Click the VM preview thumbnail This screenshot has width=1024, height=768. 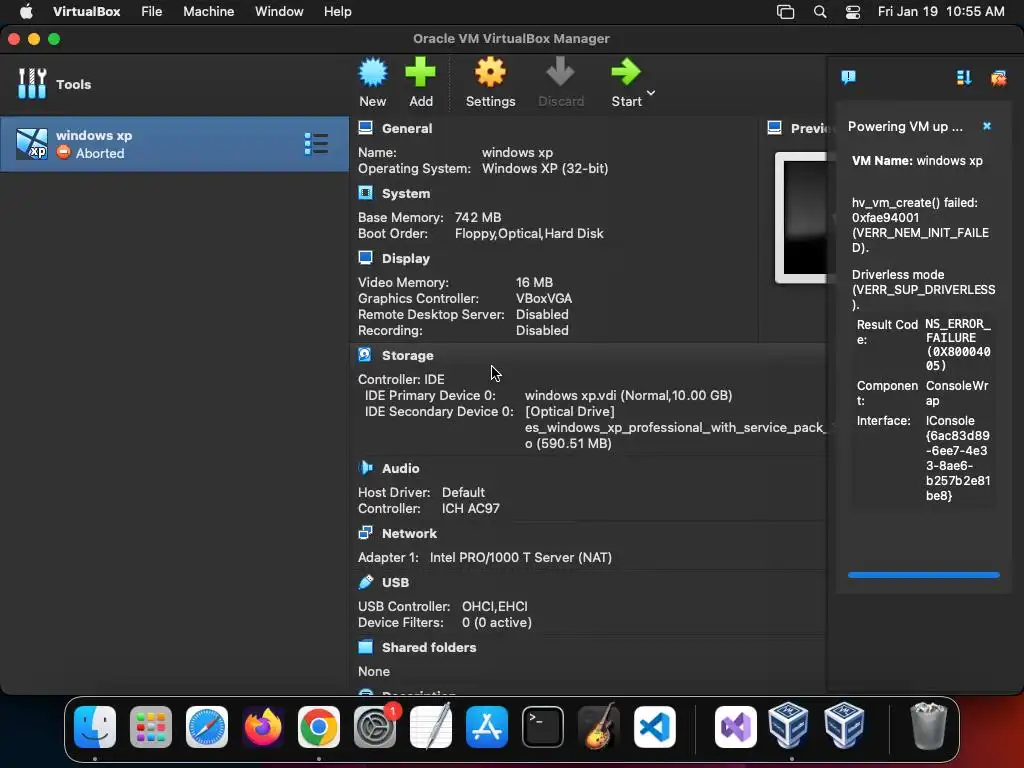[802, 217]
